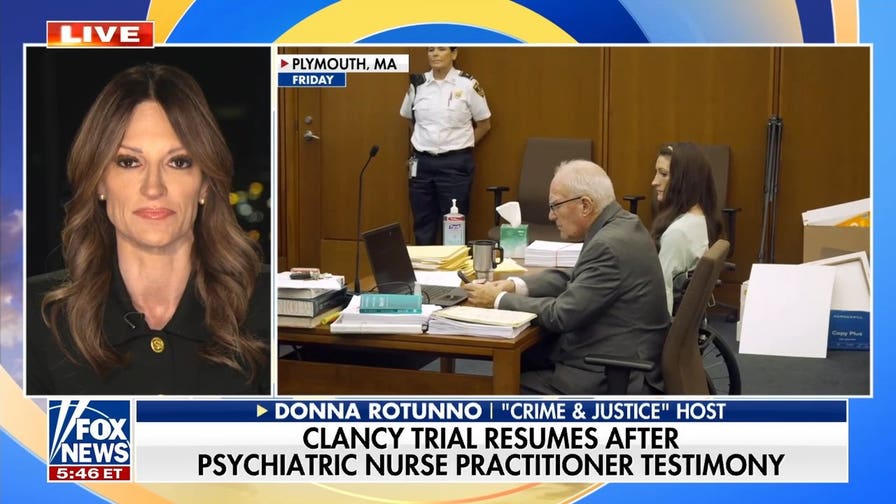This screenshot has height=504, width=896.
Task: Click the "CRIME & JUSTICE" HOST title
Action: 614,411
